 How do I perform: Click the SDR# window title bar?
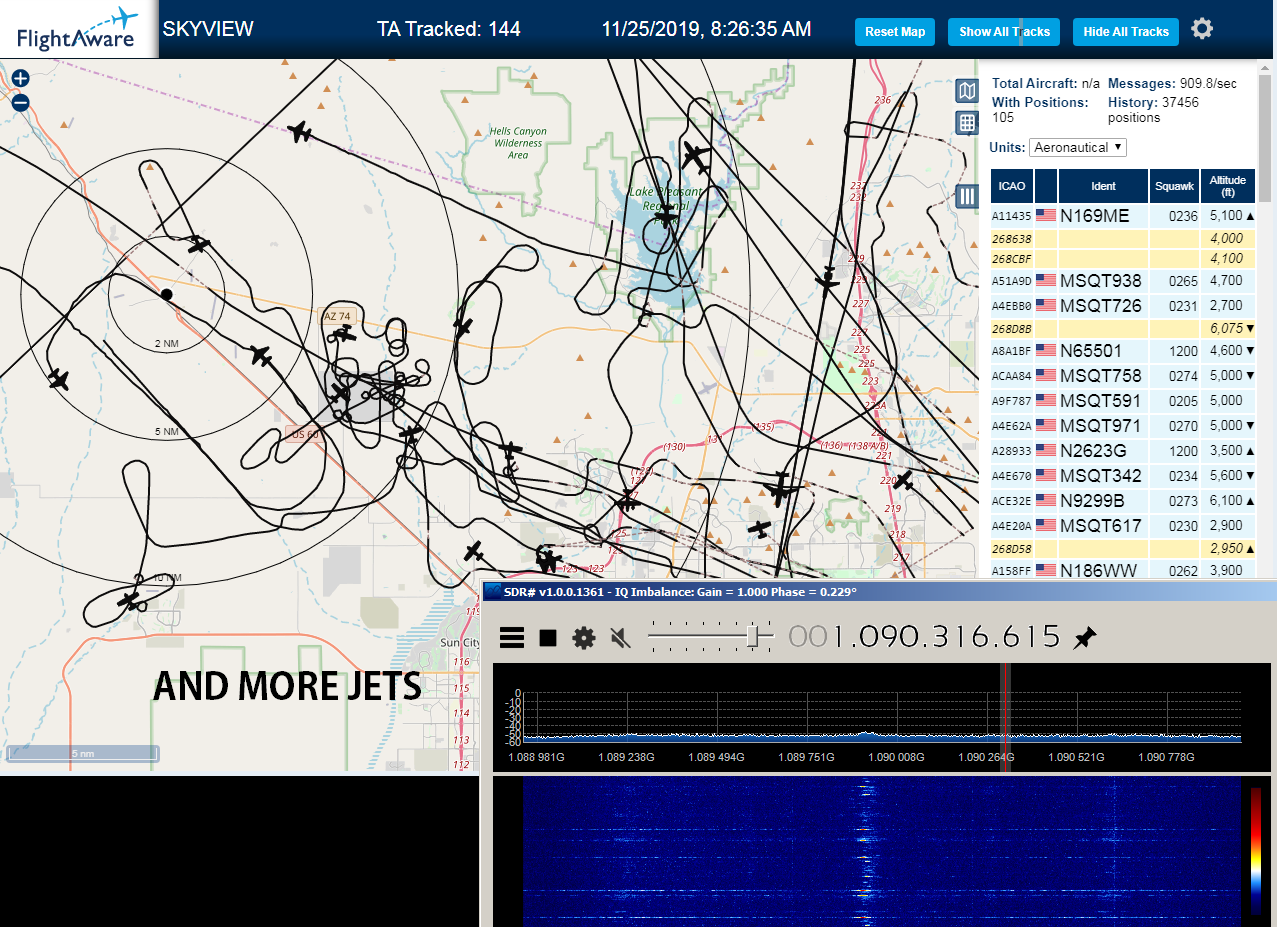[x=879, y=591]
